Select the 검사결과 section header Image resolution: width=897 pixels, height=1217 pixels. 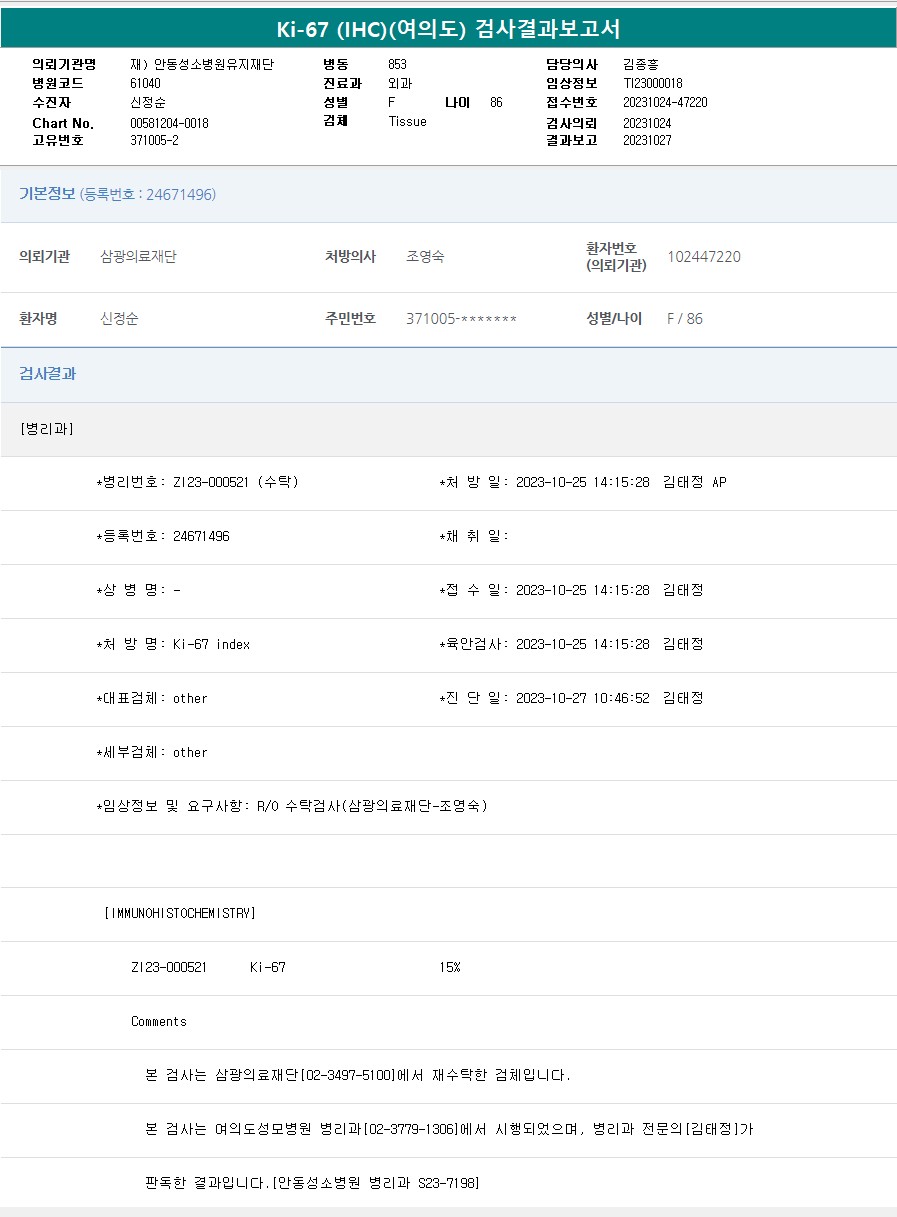pyautogui.click(x=47, y=374)
